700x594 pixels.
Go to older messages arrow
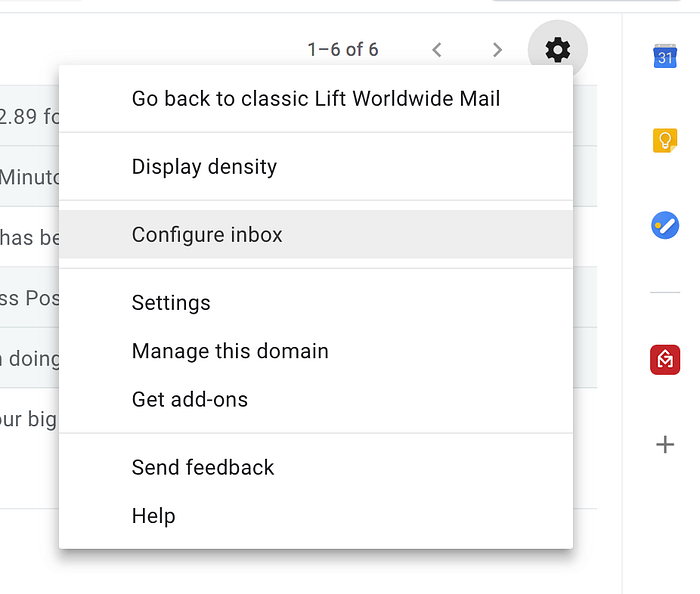pyautogui.click(x=497, y=50)
